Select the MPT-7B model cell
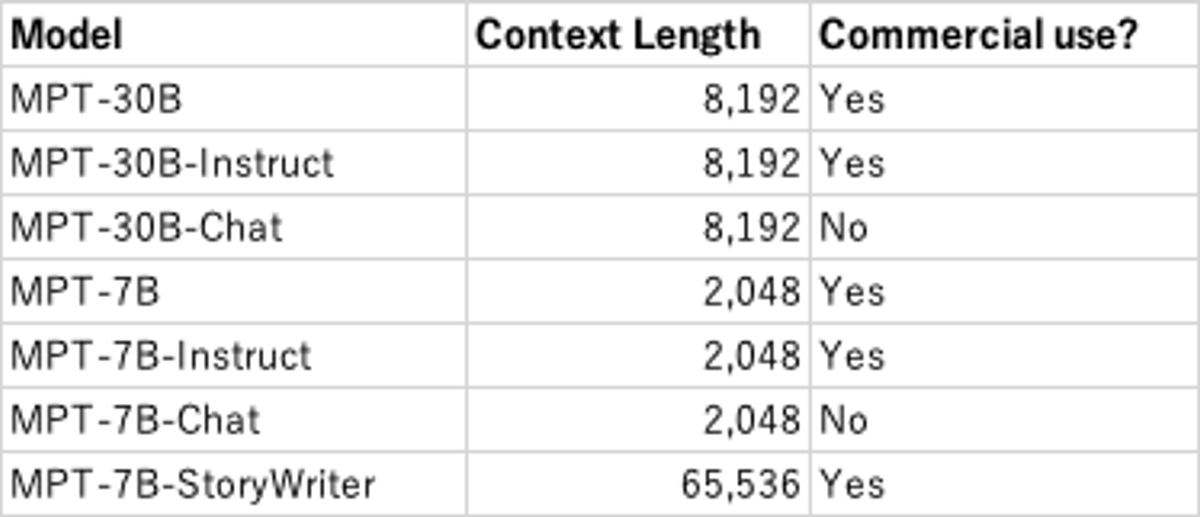 click(234, 291)
